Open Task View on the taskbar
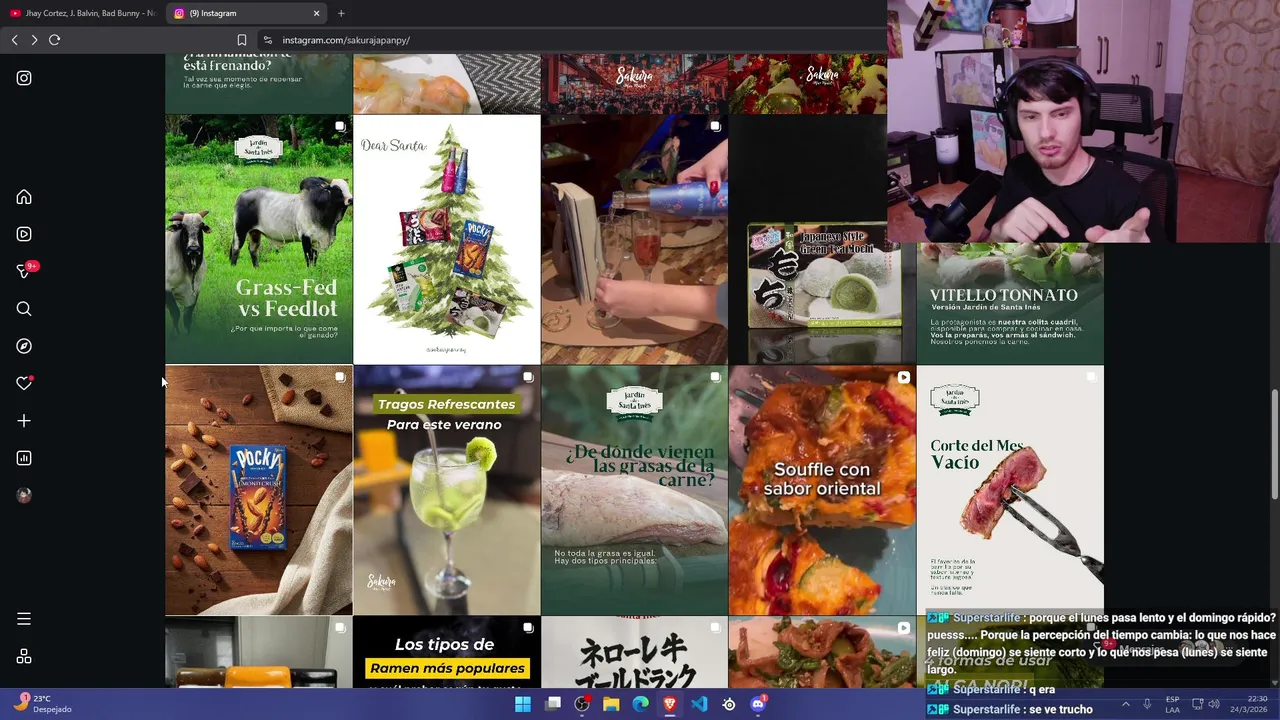This screenshot has width=1280, height=720. (553, 704)
